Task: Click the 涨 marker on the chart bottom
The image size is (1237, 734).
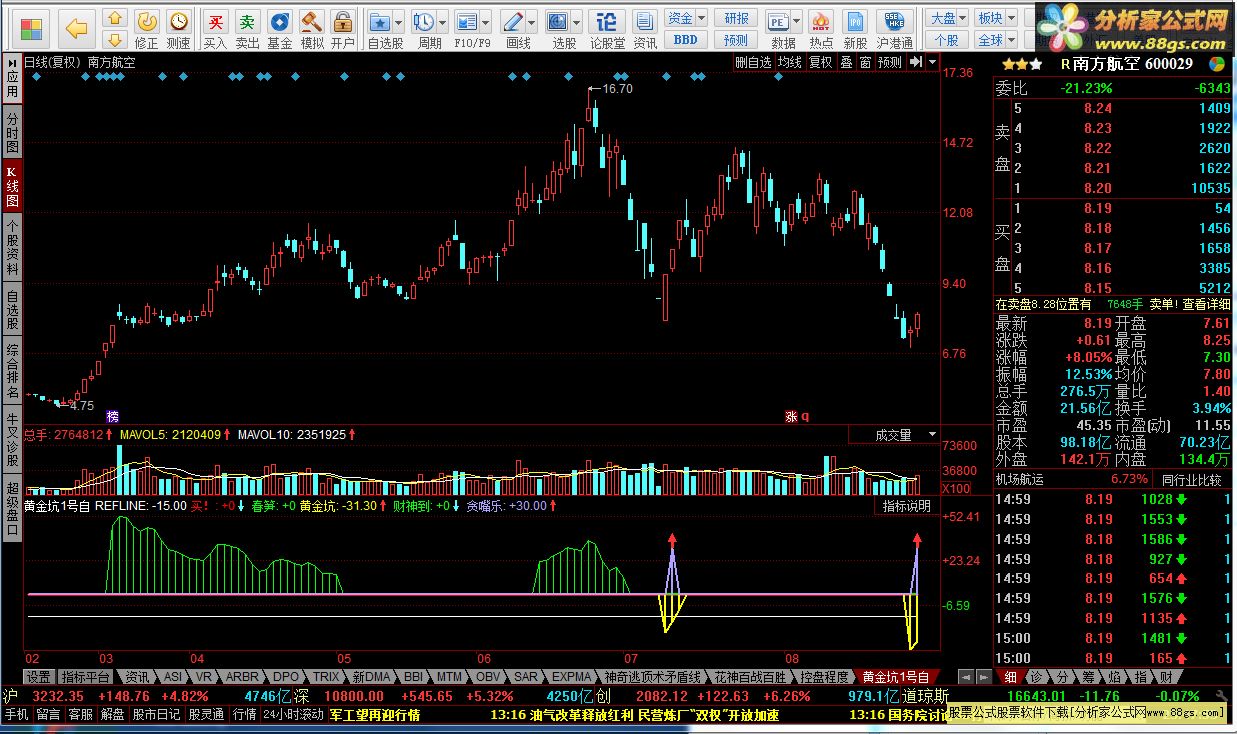Action: point(791,416)
